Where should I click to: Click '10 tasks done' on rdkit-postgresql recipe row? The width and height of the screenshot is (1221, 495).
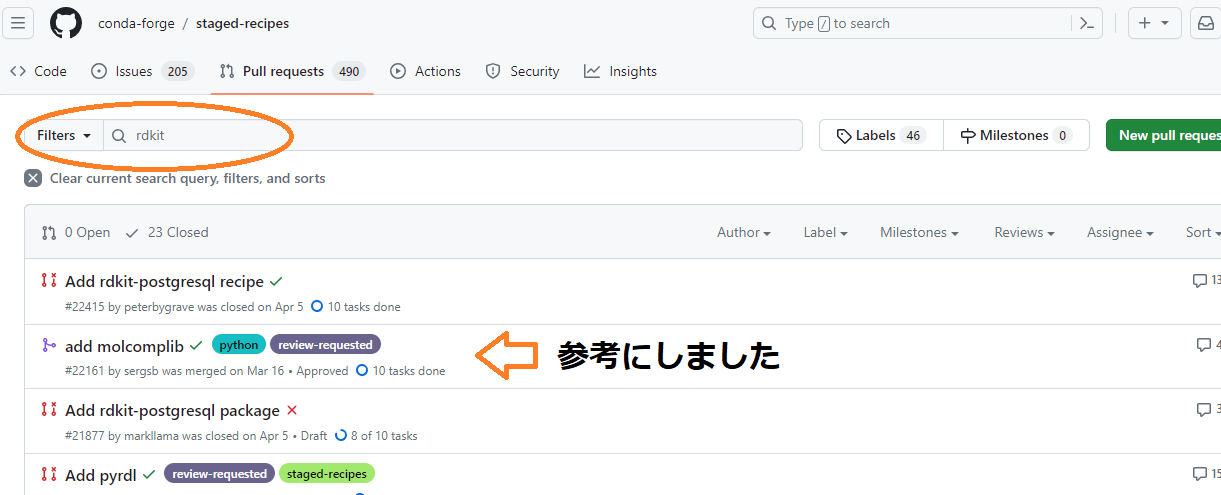point(355,307)
